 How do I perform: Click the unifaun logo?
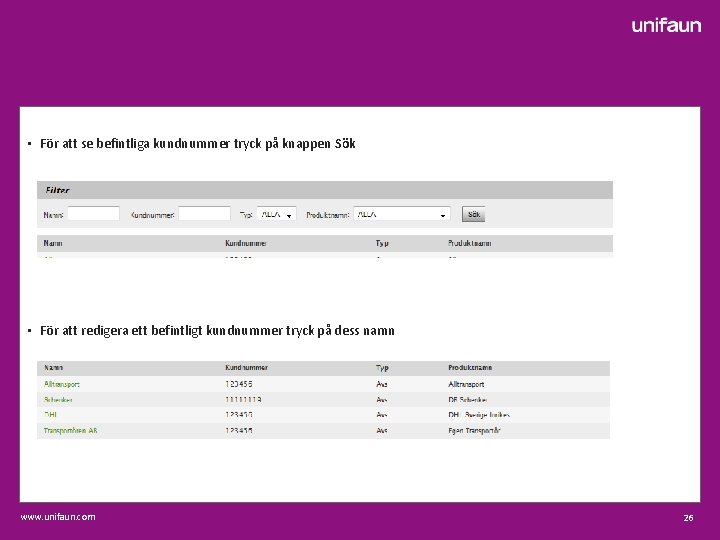(666, 25)
